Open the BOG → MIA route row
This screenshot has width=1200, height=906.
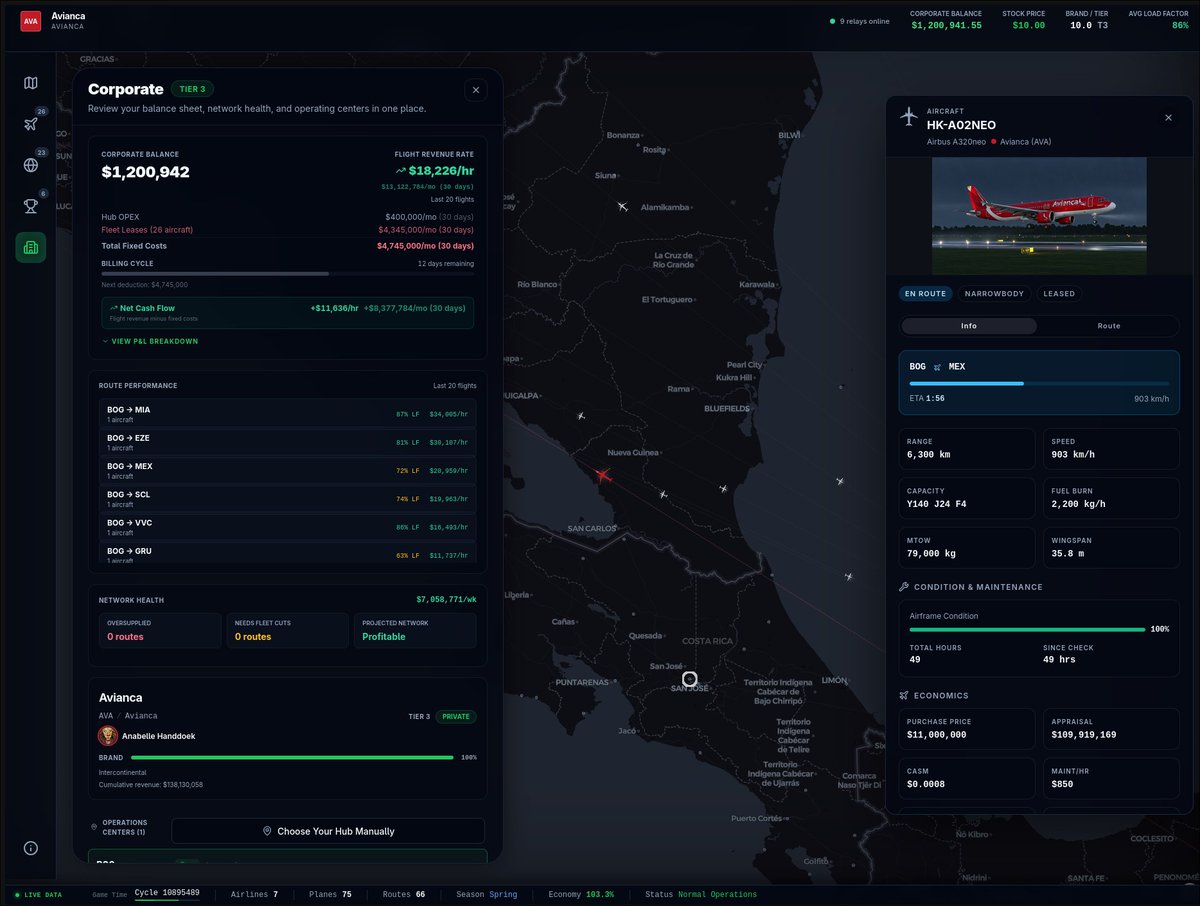(x=288, y=413)
